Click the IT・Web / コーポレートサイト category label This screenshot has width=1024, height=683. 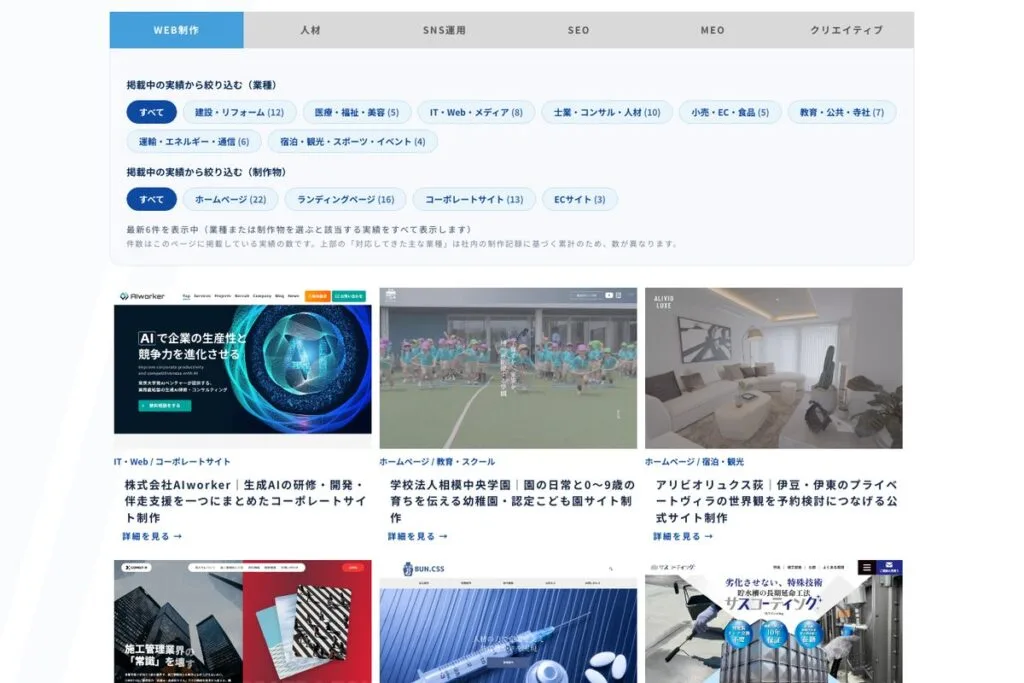pos(172,462)
